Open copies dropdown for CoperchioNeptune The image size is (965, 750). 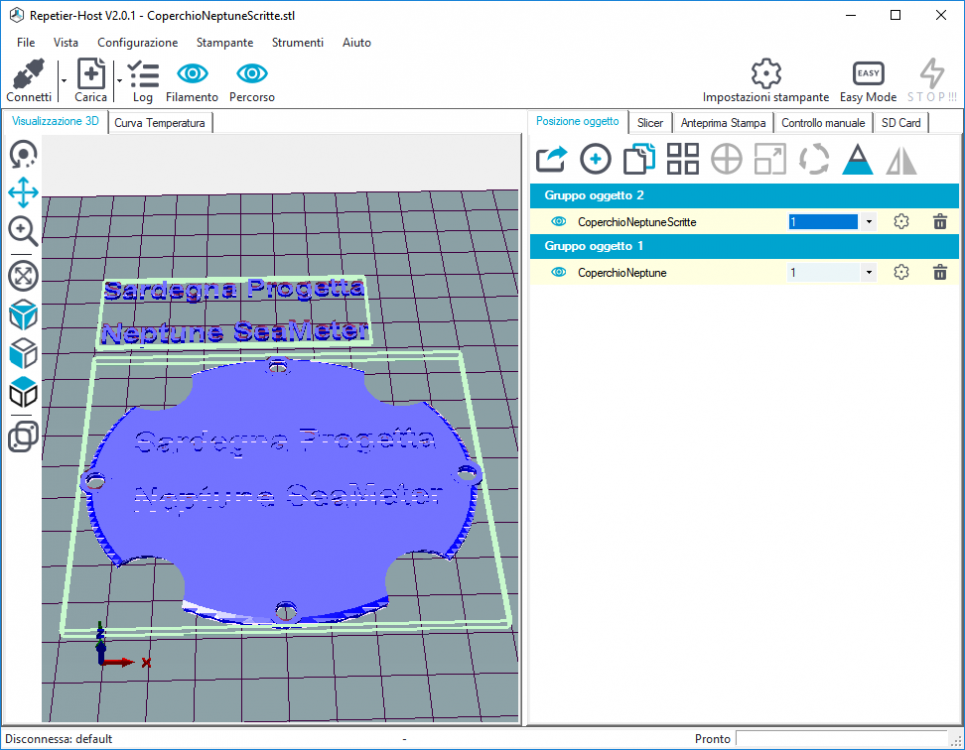(869, 272)
